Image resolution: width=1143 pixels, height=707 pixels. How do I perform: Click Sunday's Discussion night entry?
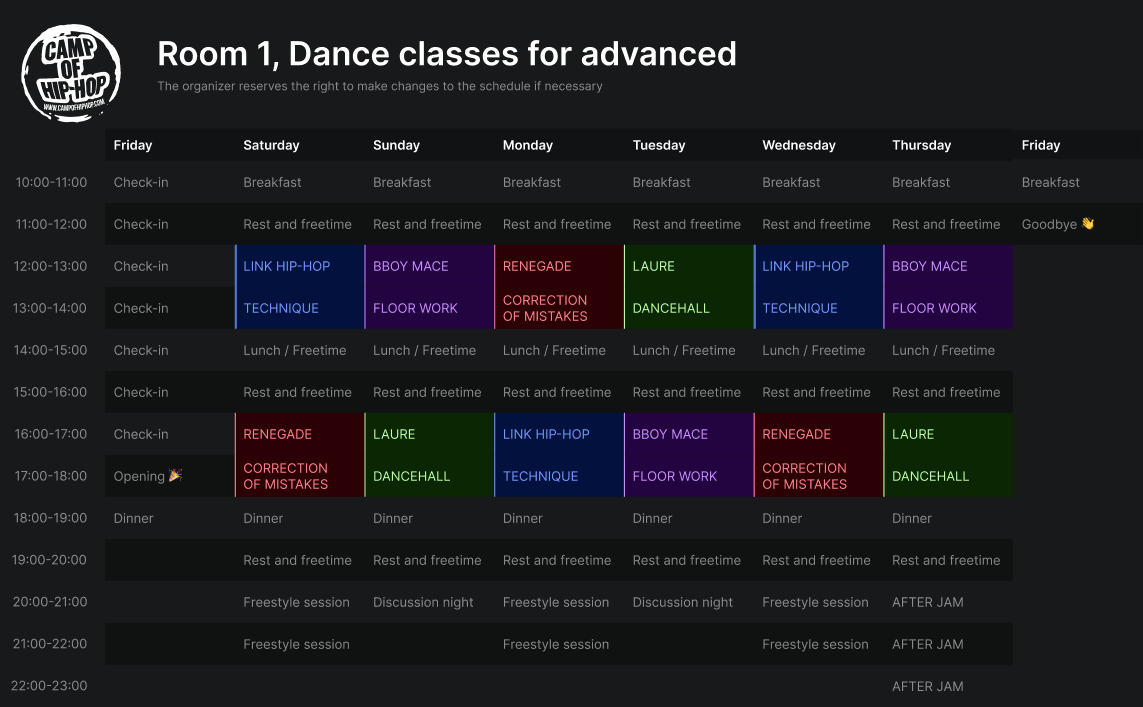pos(423,602)
